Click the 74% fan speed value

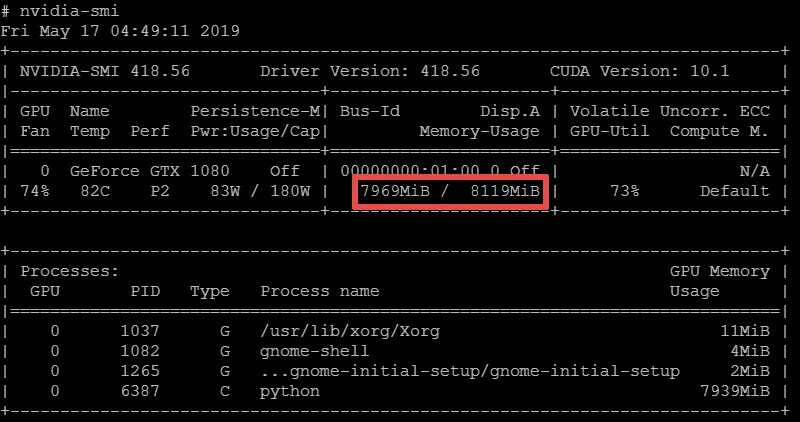(x=35, y=191)
